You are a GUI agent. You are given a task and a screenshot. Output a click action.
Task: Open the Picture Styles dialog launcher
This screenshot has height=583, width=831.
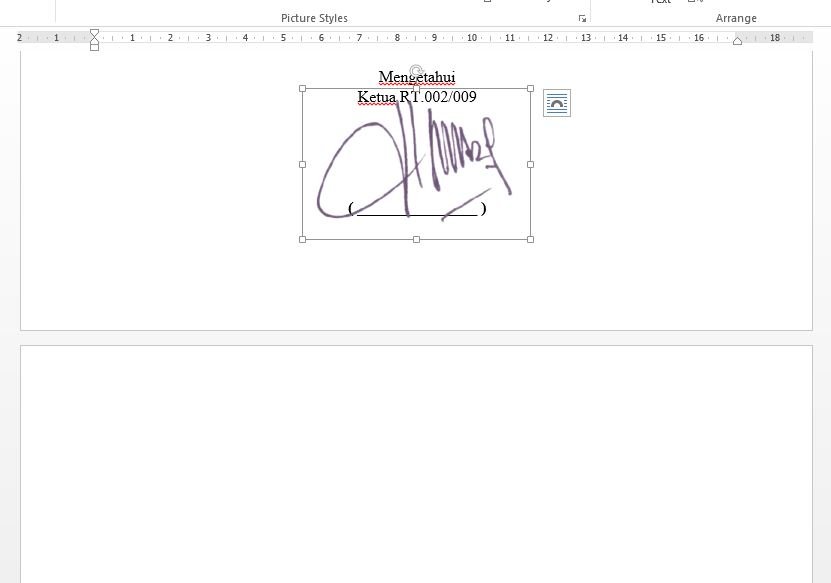(x=582, y=19)
